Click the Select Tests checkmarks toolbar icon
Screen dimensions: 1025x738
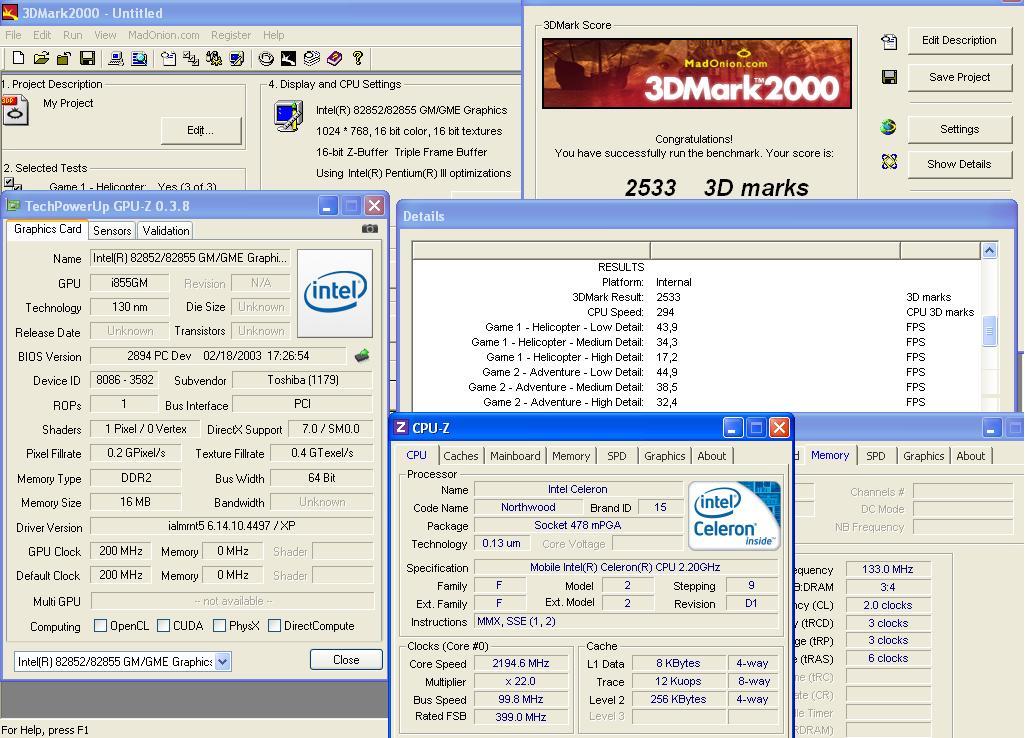(191, 58)
